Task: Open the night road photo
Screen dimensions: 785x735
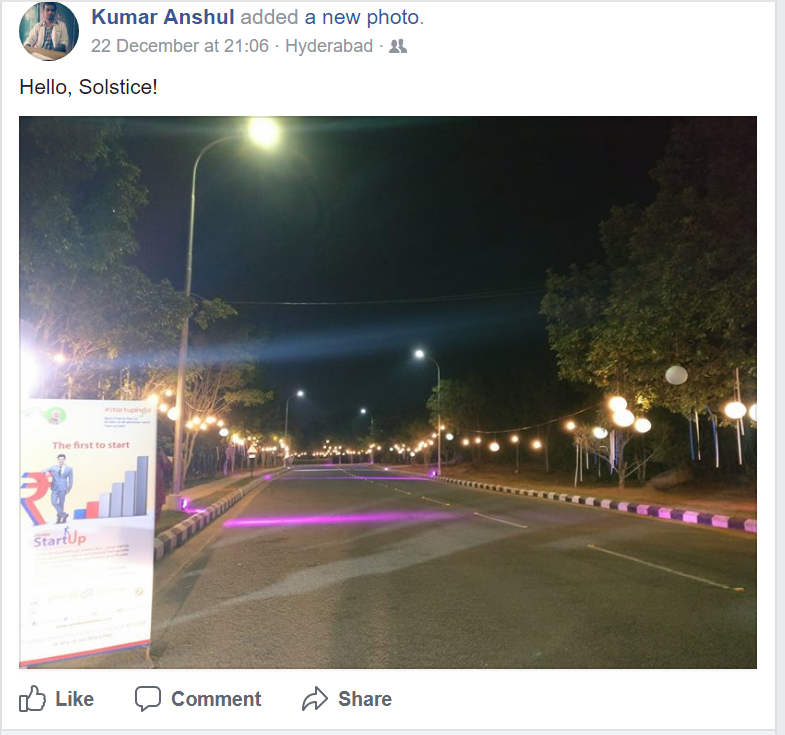Action: [x=388, y=392]
